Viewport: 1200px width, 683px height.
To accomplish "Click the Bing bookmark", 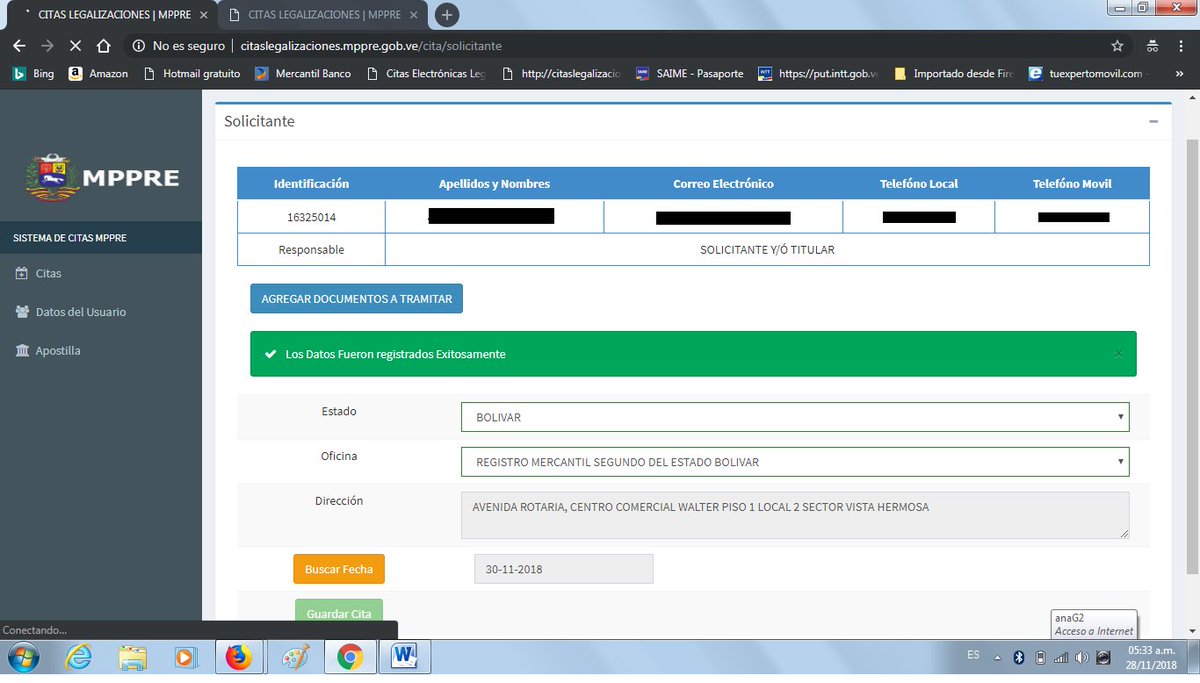I will [33, 73].
